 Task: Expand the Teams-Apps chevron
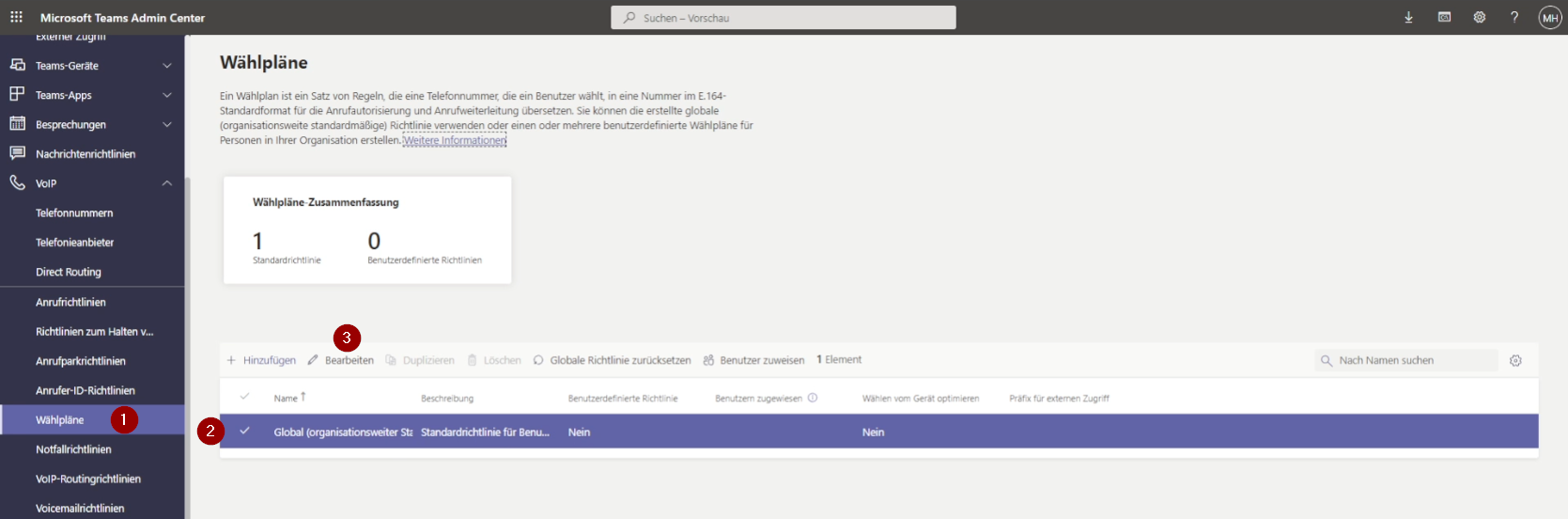[167, 95]
